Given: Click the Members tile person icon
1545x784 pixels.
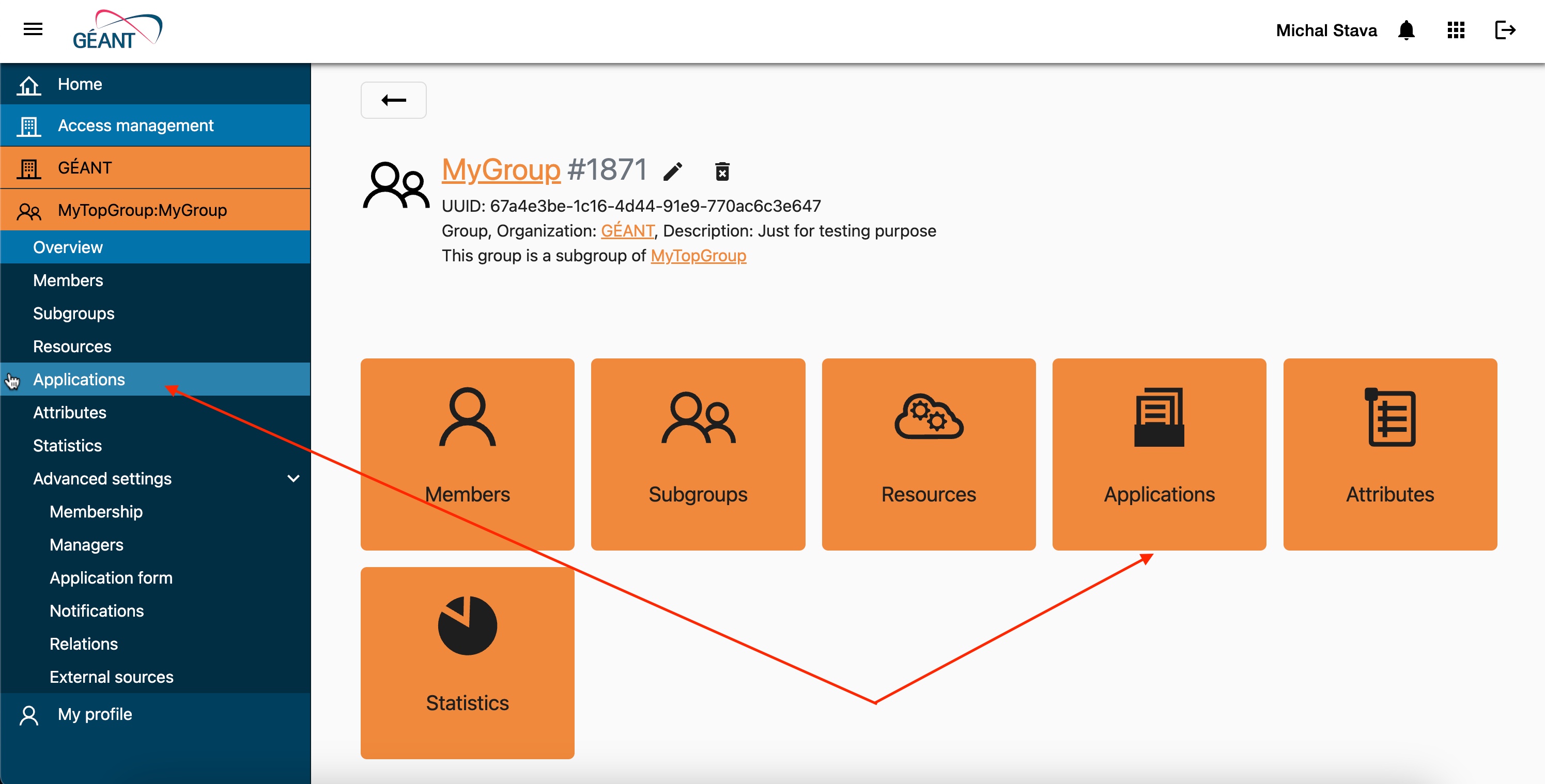Looking at the screenshot, I should pyautogui.click(x=467, y=417).
